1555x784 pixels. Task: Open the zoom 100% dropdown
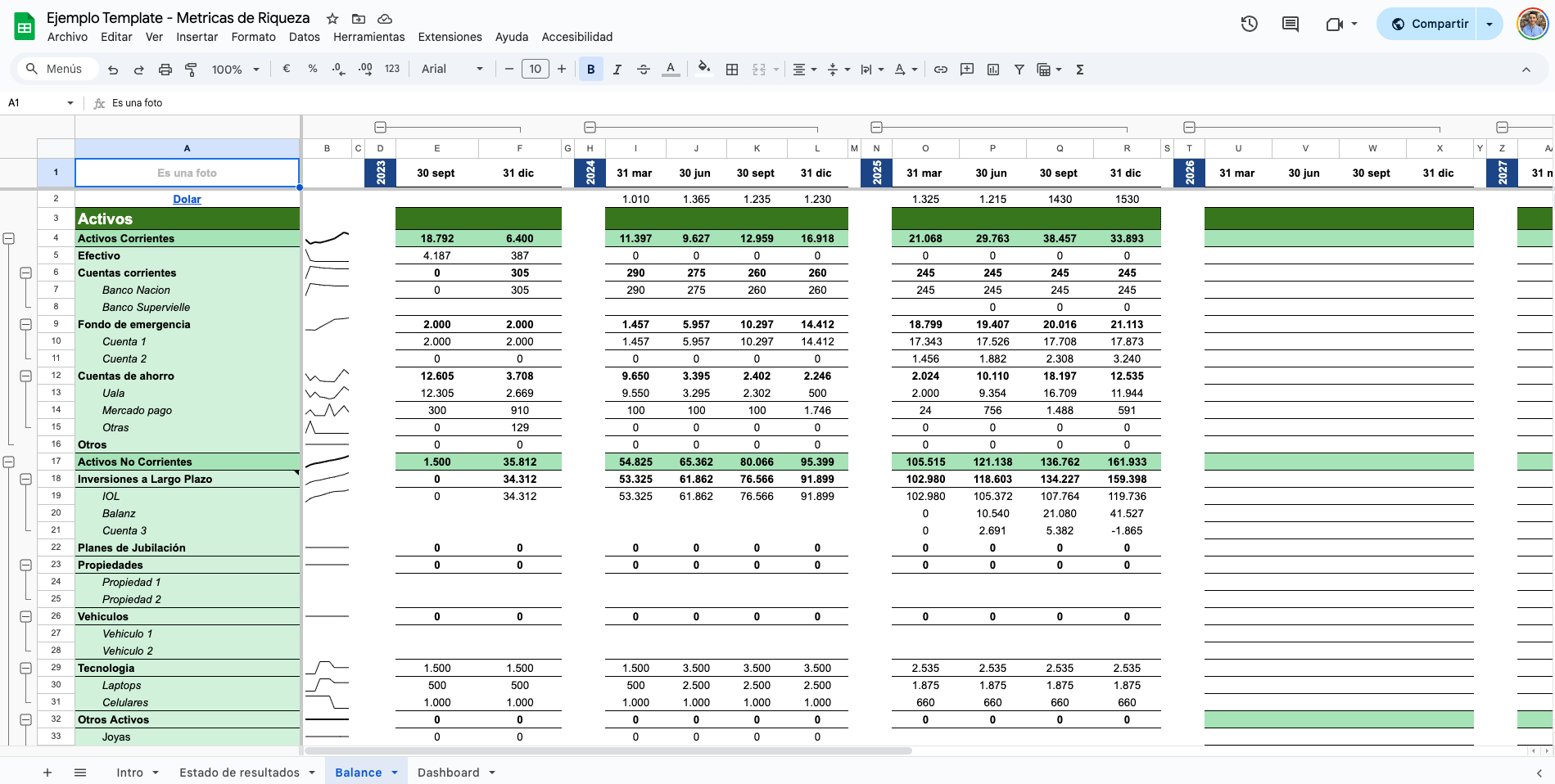coord(235,70)
